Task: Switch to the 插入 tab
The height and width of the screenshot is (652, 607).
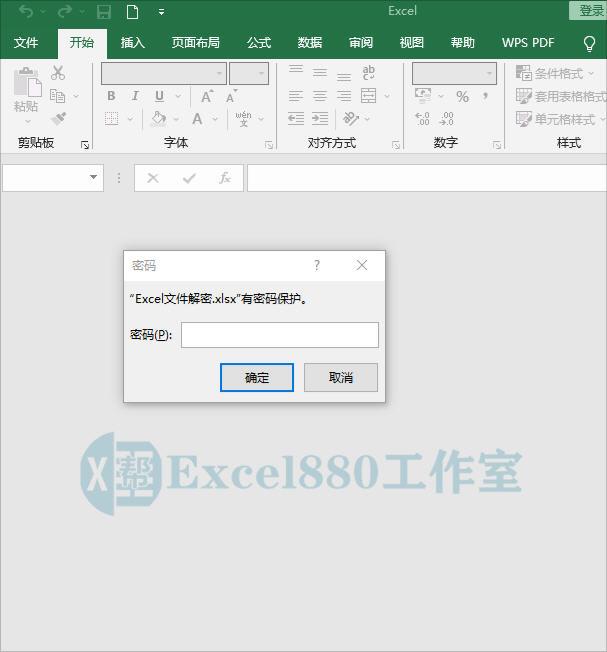Action: click(x=133, y=42)
